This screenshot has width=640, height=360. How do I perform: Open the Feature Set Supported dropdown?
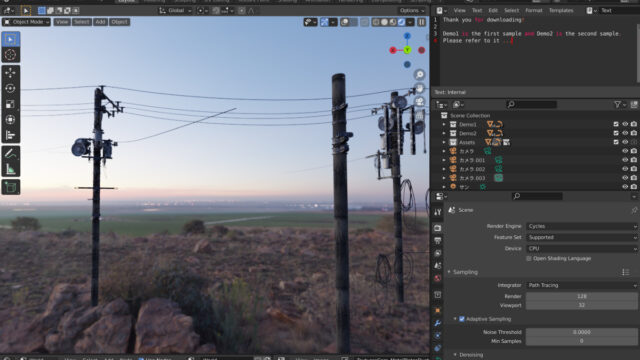pos(581,237)
